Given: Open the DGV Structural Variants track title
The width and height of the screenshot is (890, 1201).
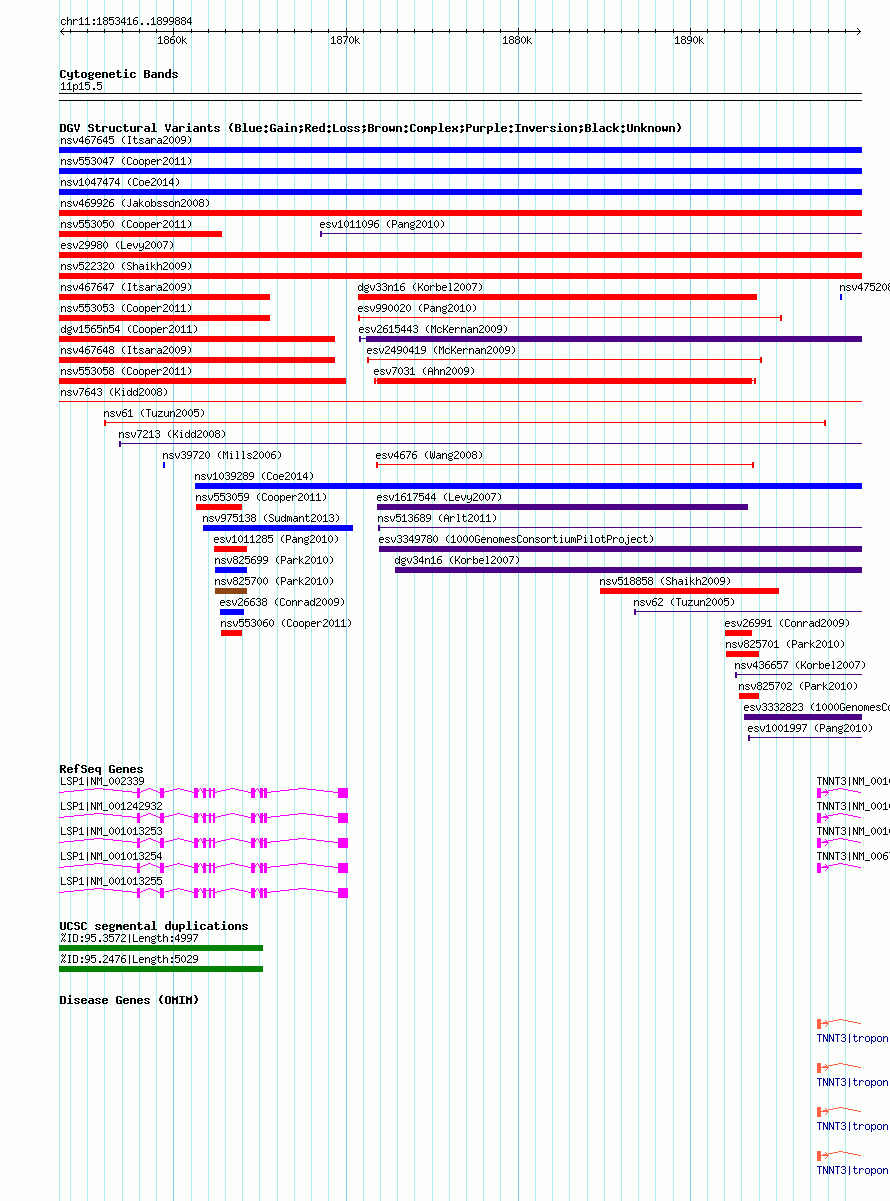Looking at the screenshot, I should [371, 128].
